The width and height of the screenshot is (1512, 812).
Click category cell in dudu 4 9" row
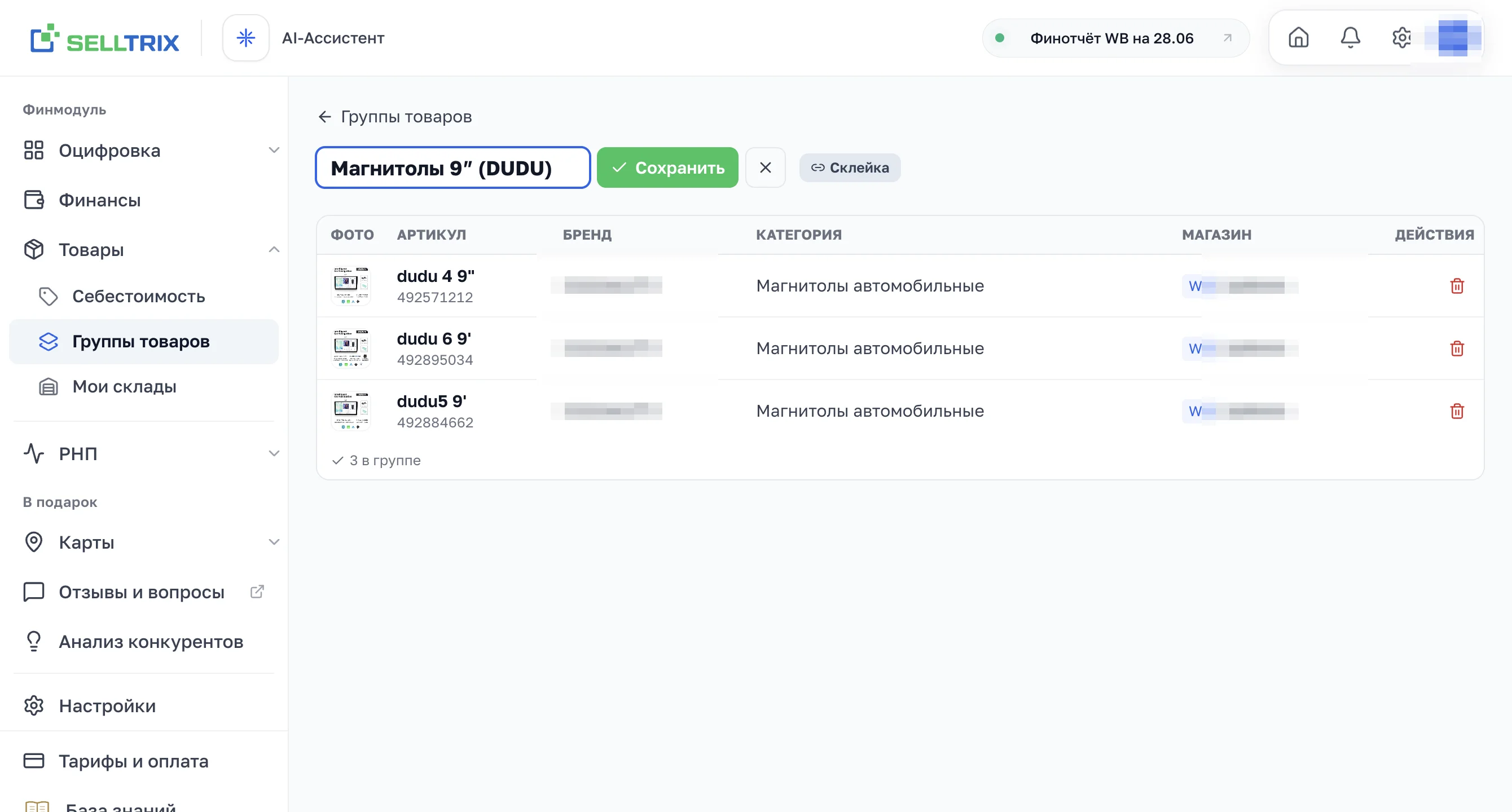[x=870, y=286]
